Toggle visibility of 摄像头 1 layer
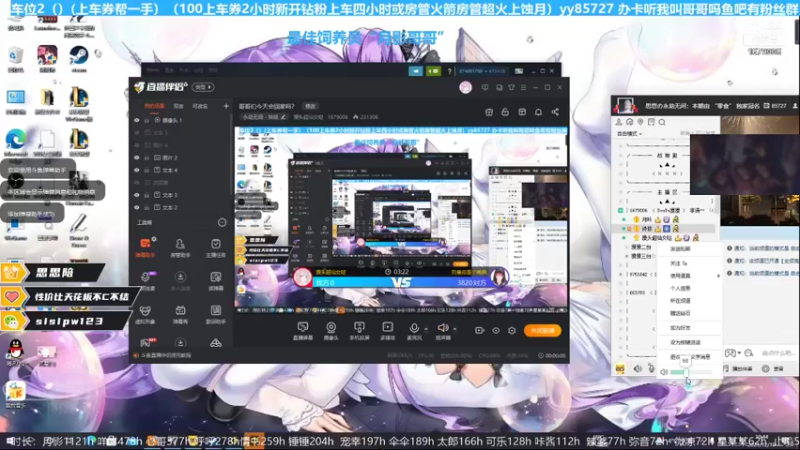The image size is (800, 450). pyautogui.click(x=137, y=120)
